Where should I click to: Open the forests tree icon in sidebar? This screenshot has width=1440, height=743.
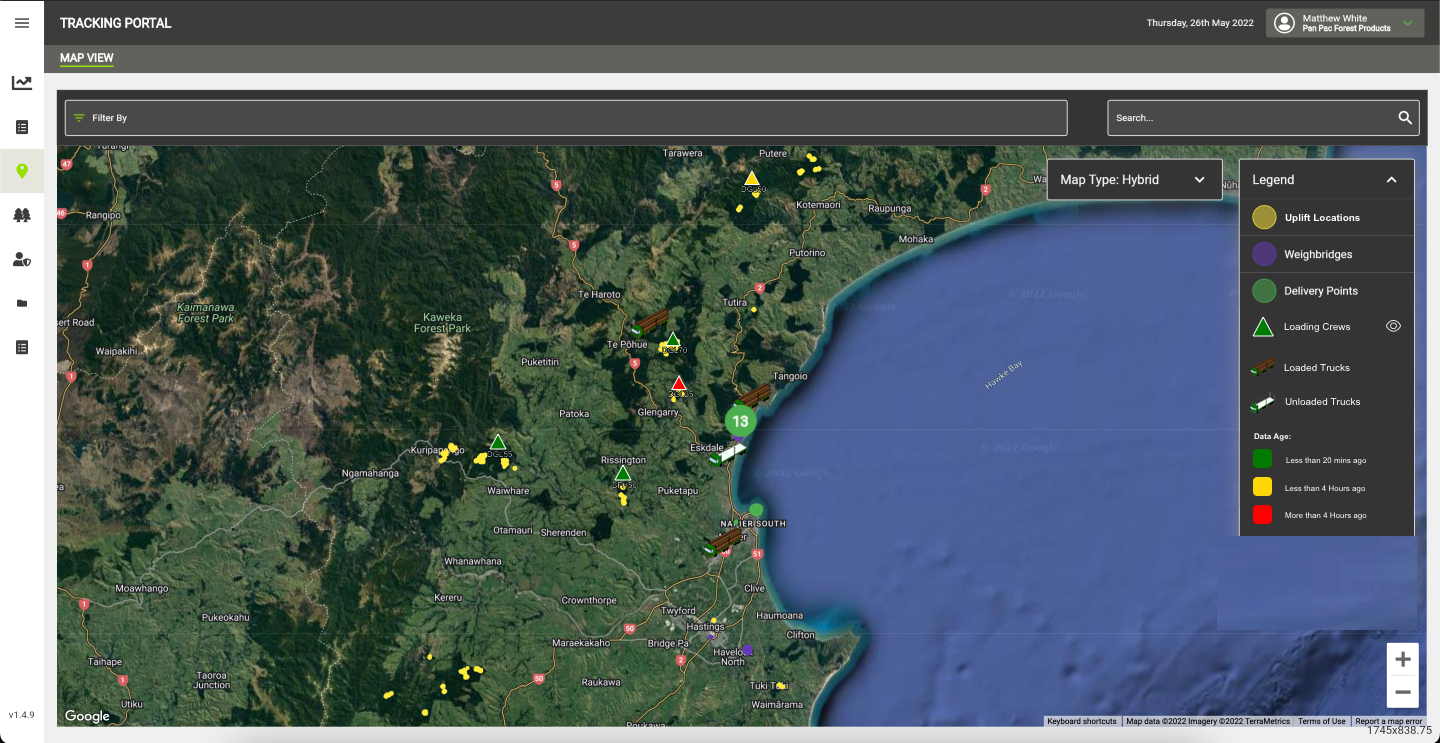pyautogui.click(x=21, y=215)
